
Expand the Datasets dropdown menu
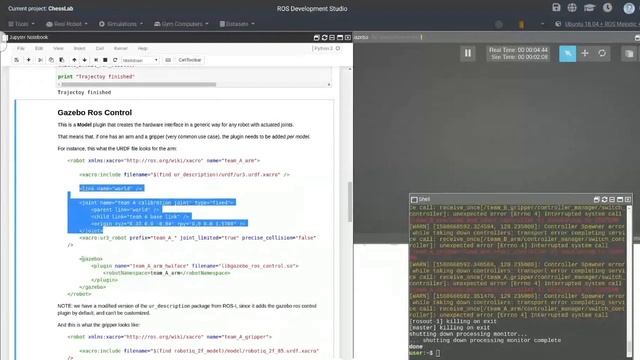tap(237, 24)
